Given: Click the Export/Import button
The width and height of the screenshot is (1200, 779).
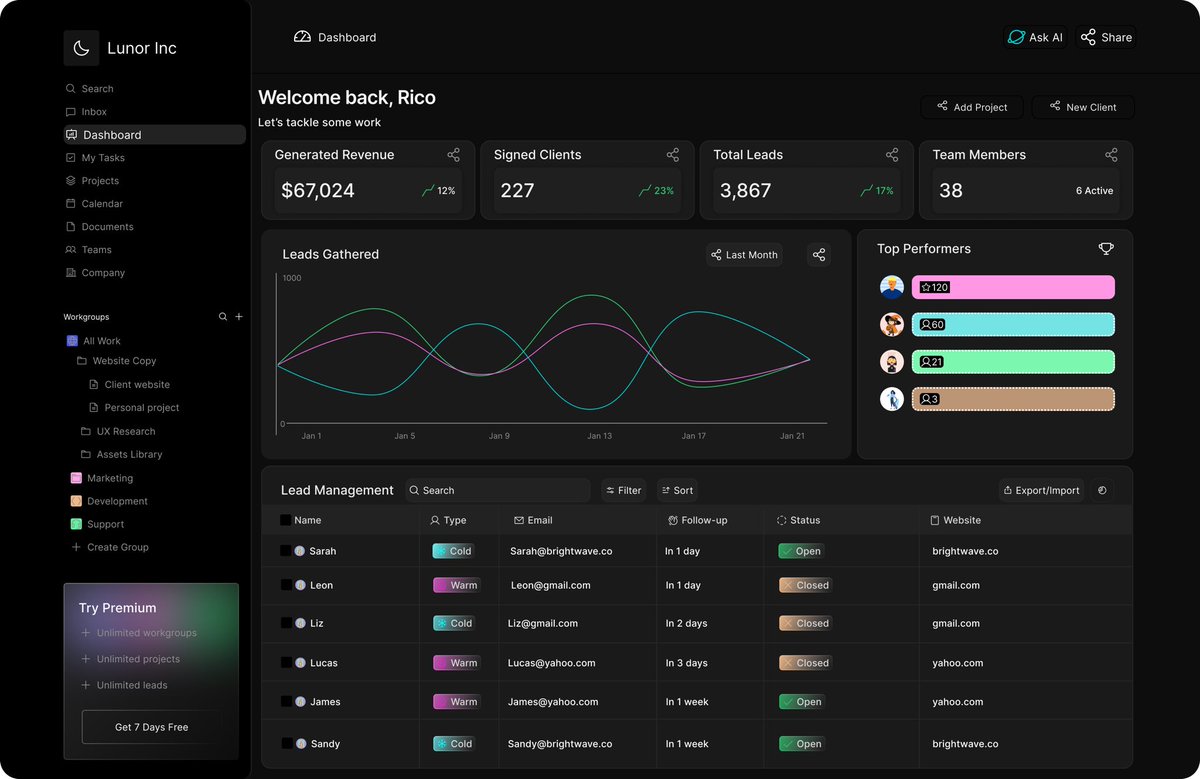Looking at the screenshot, I should 1041,490.
